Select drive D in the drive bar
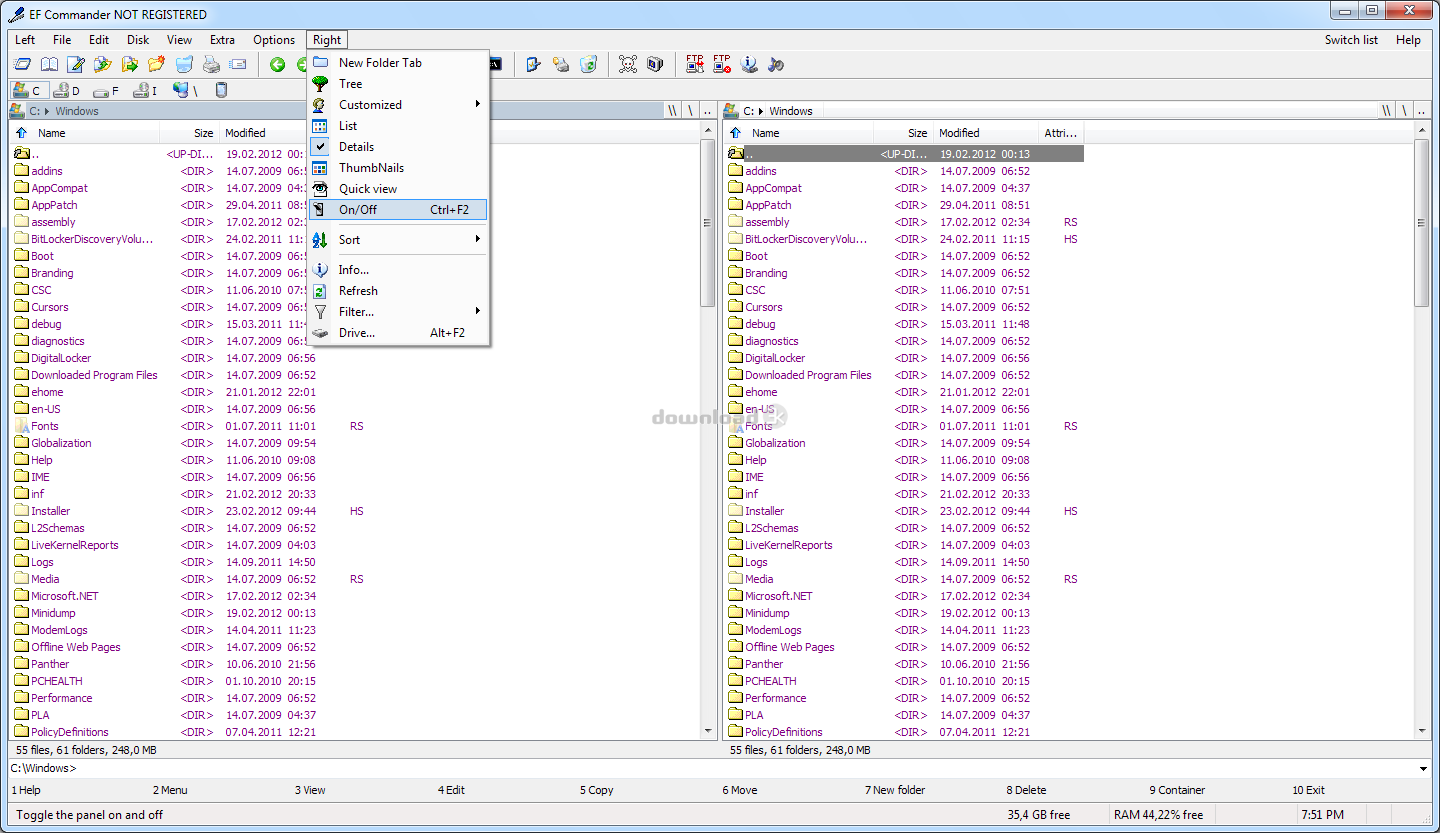The image size is (1440, 833). tap(67, 90)
